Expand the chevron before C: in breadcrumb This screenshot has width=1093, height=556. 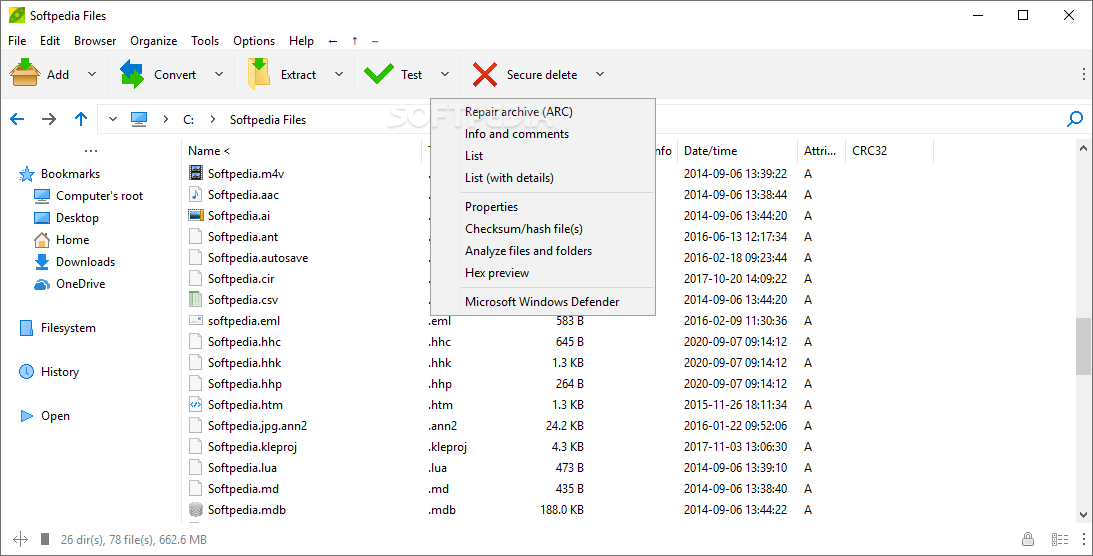pos(165,119)
